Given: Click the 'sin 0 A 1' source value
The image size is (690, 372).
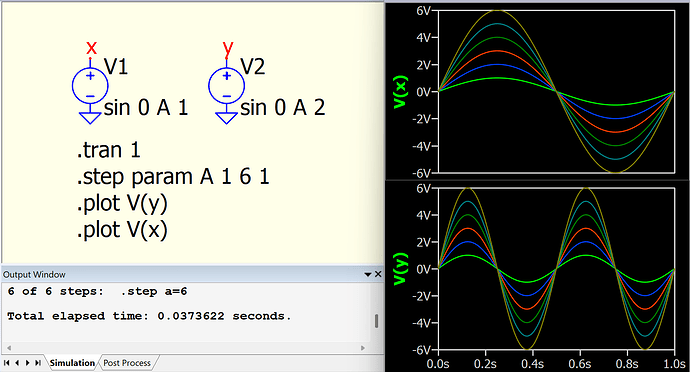Looking at the screenshot, I should tap(146, 107).
